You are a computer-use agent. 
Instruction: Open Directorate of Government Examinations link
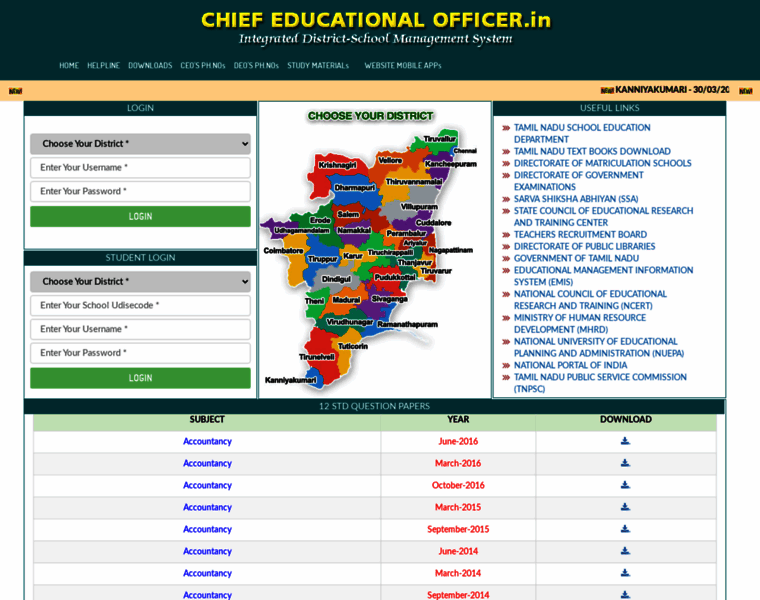point(578,181)
